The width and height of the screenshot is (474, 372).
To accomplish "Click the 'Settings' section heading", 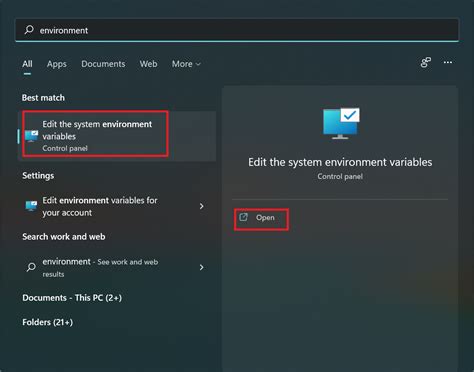I will pos(38,176).
